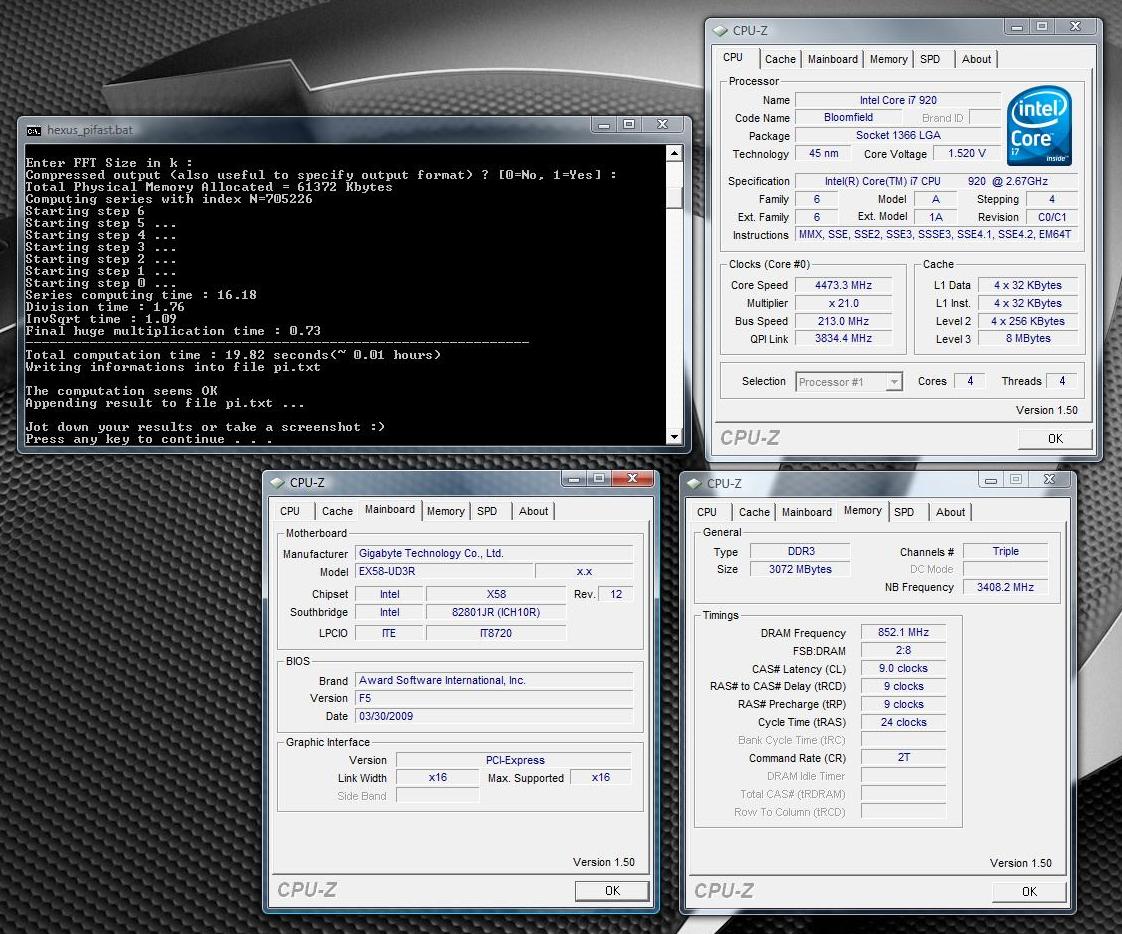Click the Multiplier x 21.0 value

(x=844, y=303)
